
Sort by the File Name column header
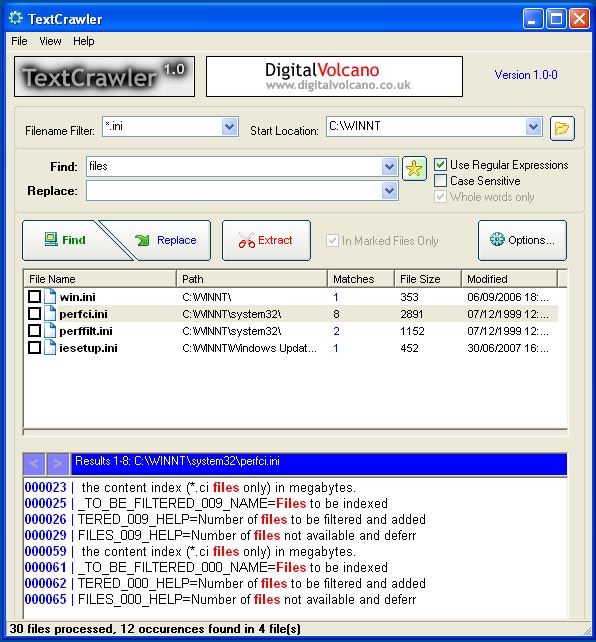point(100,279)
